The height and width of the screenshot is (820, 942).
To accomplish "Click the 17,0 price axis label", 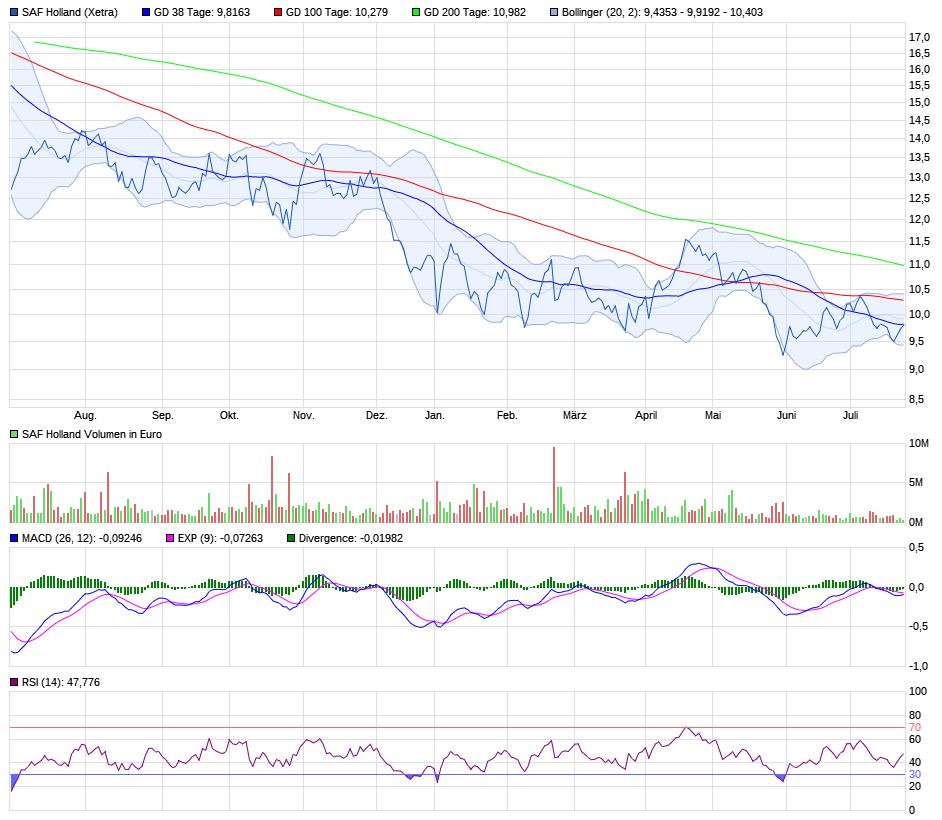I will coord(919,37).
